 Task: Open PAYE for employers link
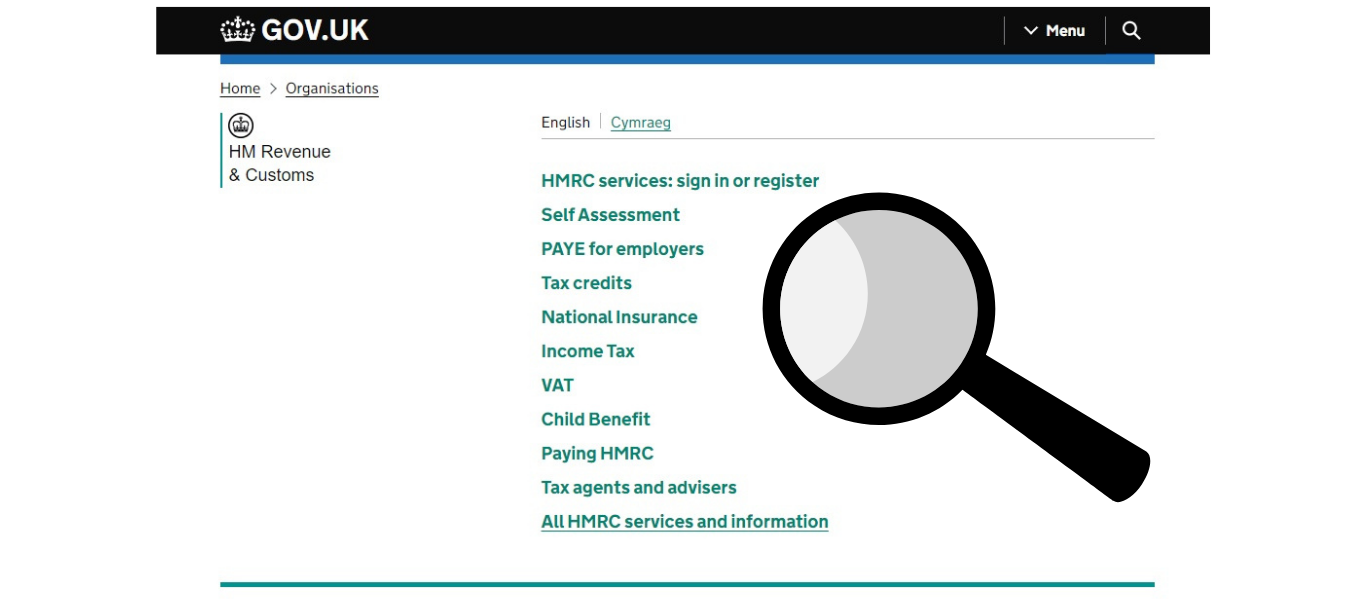point(622,249)
